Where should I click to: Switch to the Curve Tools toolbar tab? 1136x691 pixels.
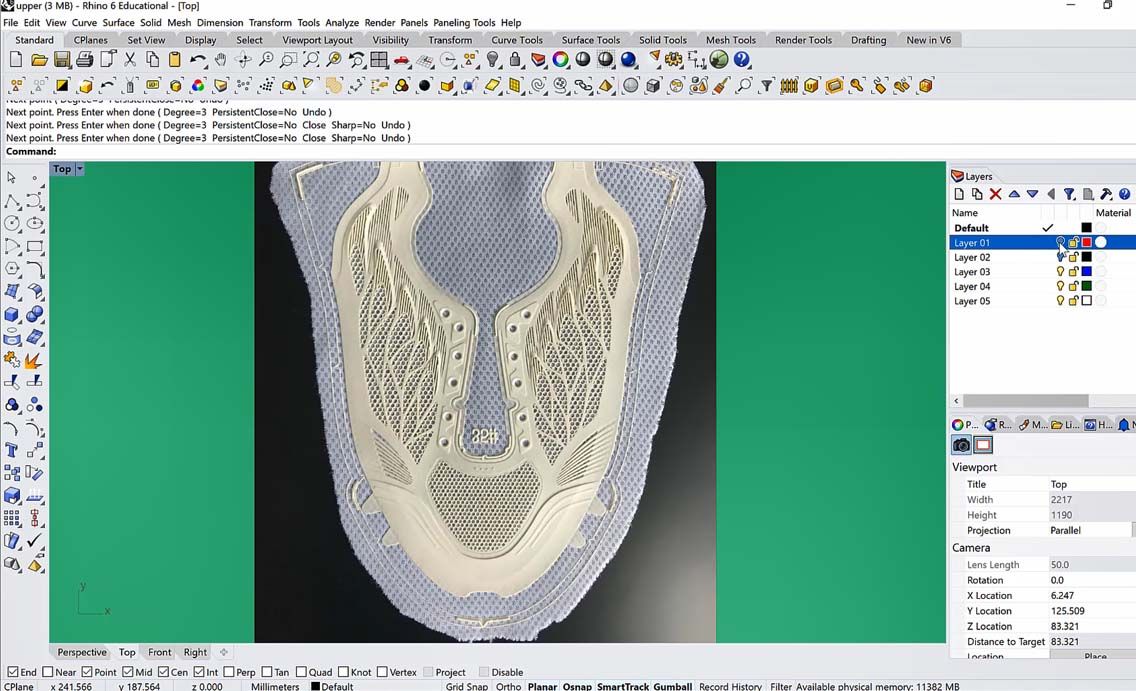pos(517,40)
